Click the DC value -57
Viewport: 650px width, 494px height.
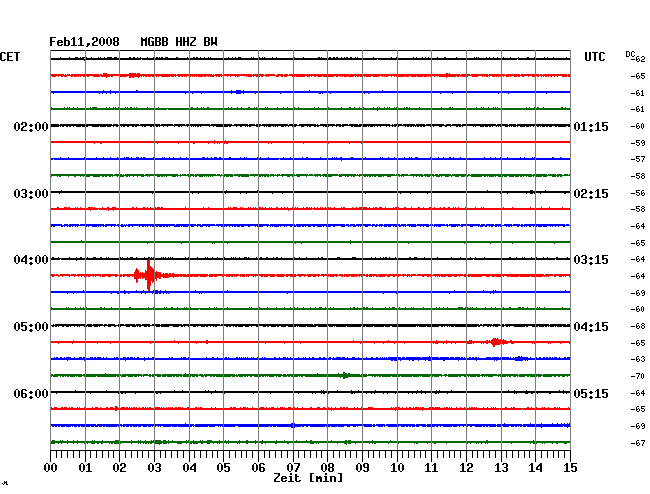tap(638, 159)
